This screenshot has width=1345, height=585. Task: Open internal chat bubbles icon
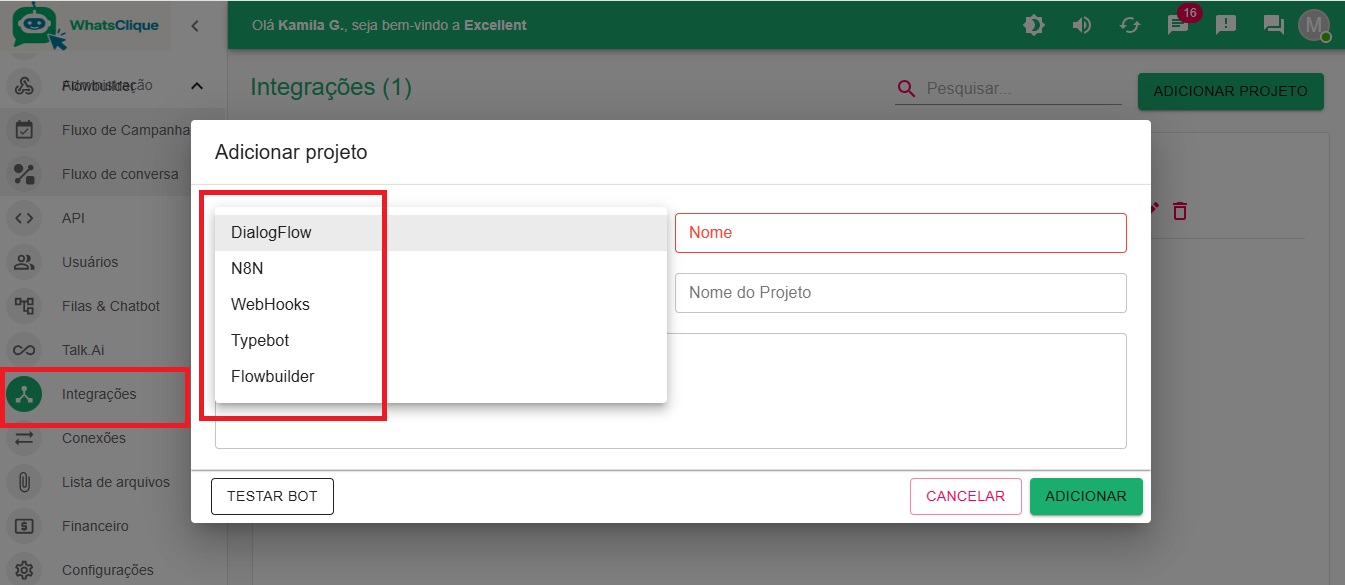point(1273,25)
